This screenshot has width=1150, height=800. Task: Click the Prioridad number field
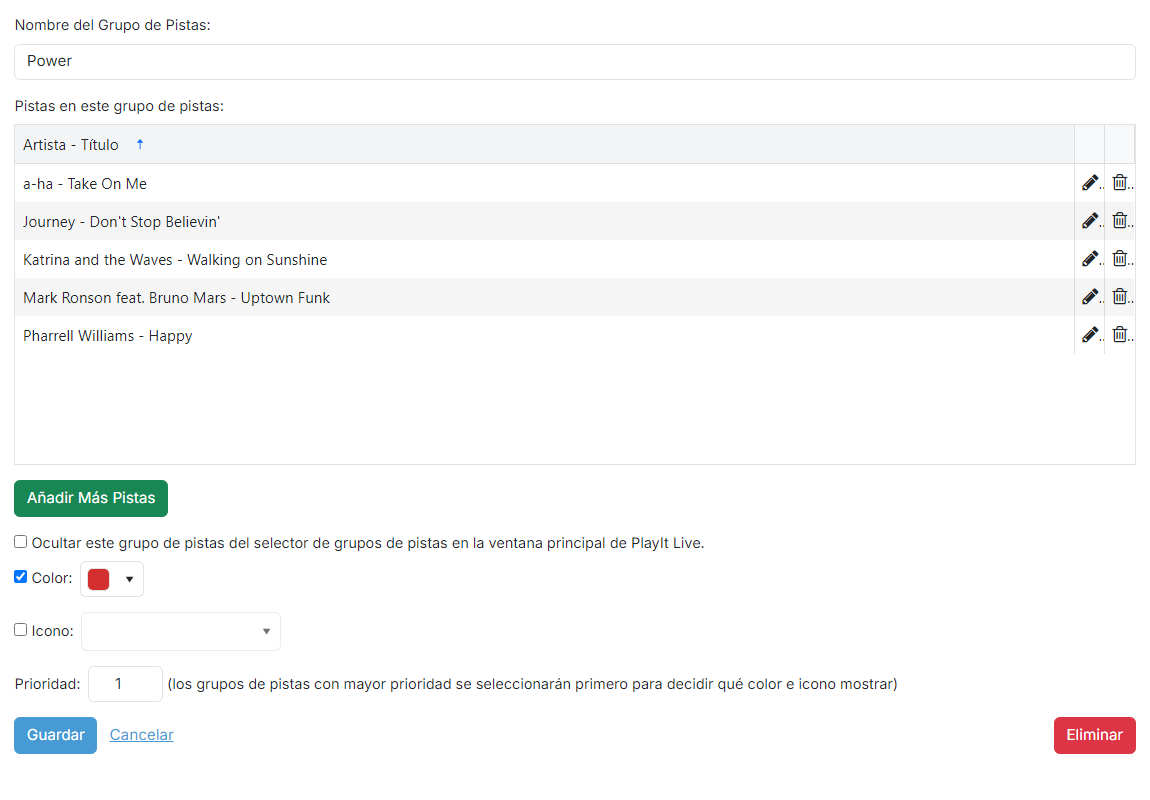(125, 684)
